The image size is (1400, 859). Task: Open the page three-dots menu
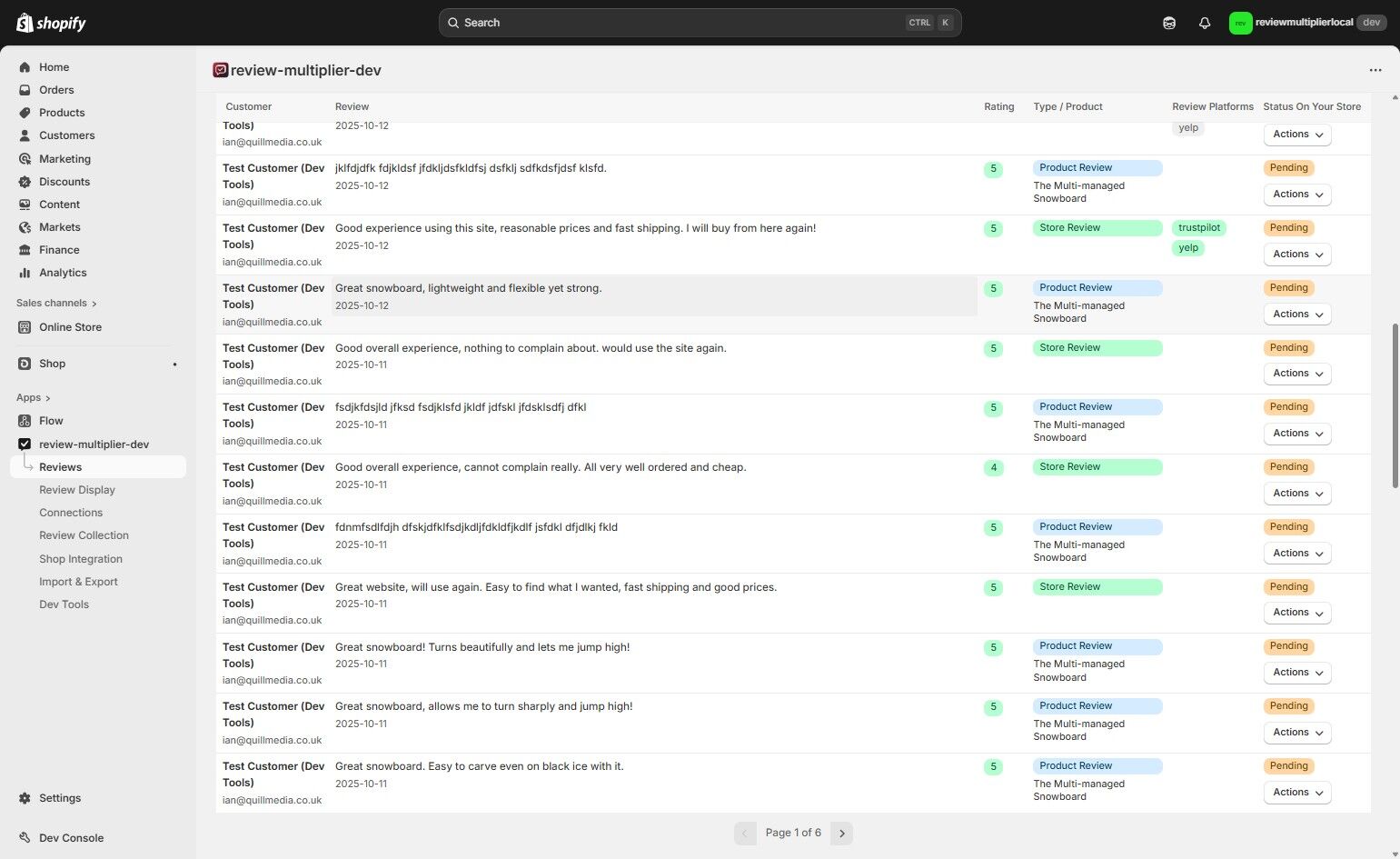1375,70
